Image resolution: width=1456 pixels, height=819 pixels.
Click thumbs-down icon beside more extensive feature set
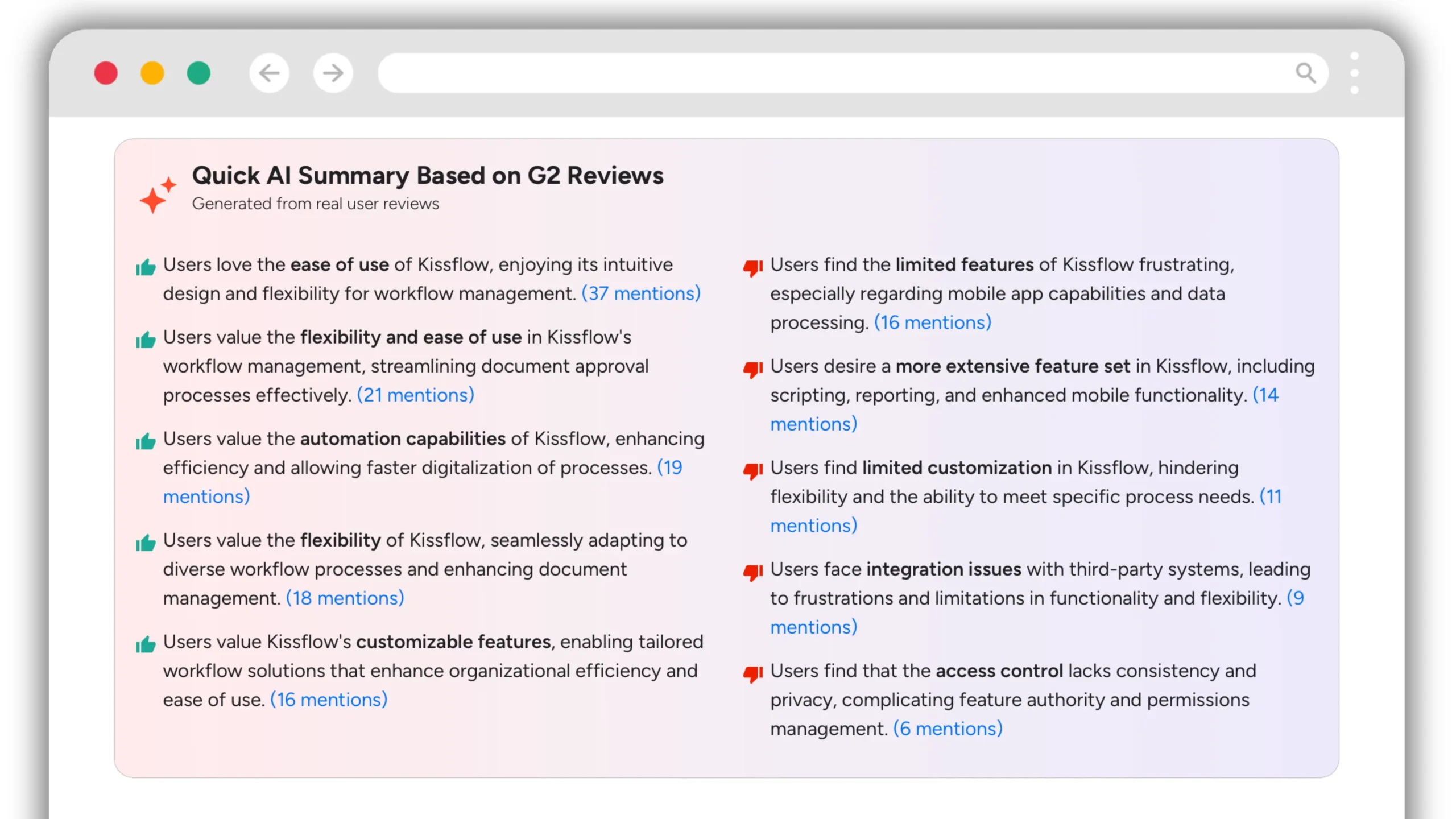click(753, 369)
